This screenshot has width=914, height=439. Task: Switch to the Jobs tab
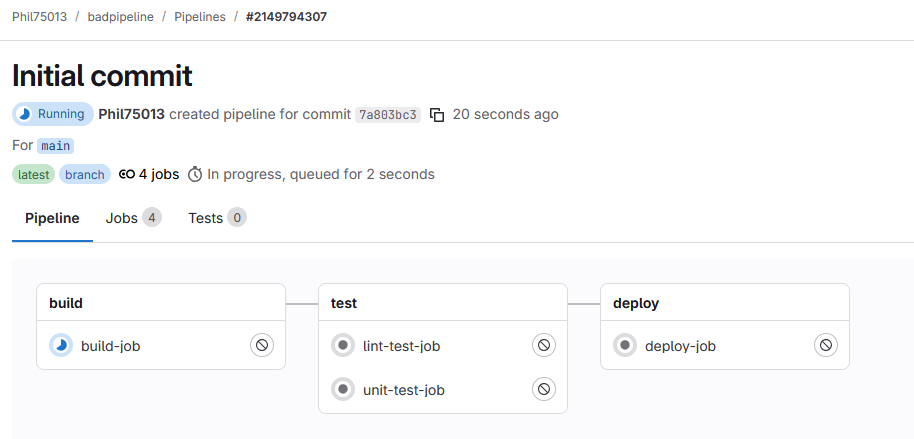pos(133,218)
